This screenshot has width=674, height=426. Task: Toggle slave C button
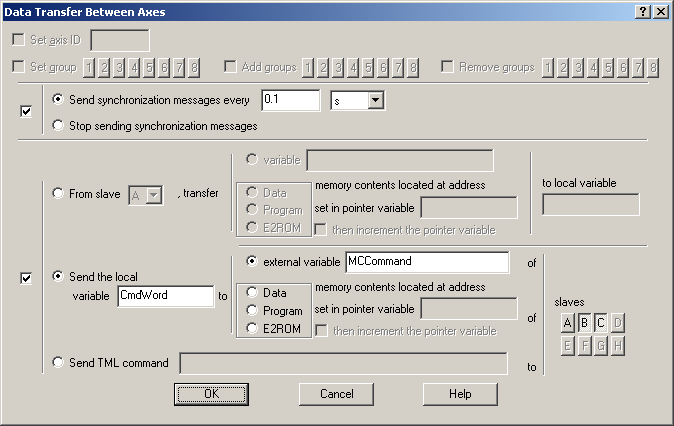tap(601, 322)
